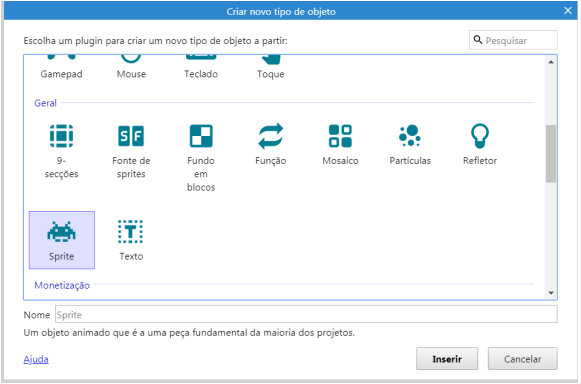
Task: Select the Mouse input plugin
Action: click(131, 67)
